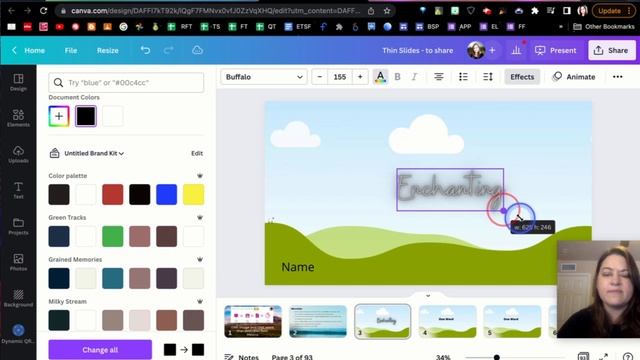Screen dimensions: 640x360
Task: Open the Notes panel
Action: pyautogui.click(x=242, y=357)
